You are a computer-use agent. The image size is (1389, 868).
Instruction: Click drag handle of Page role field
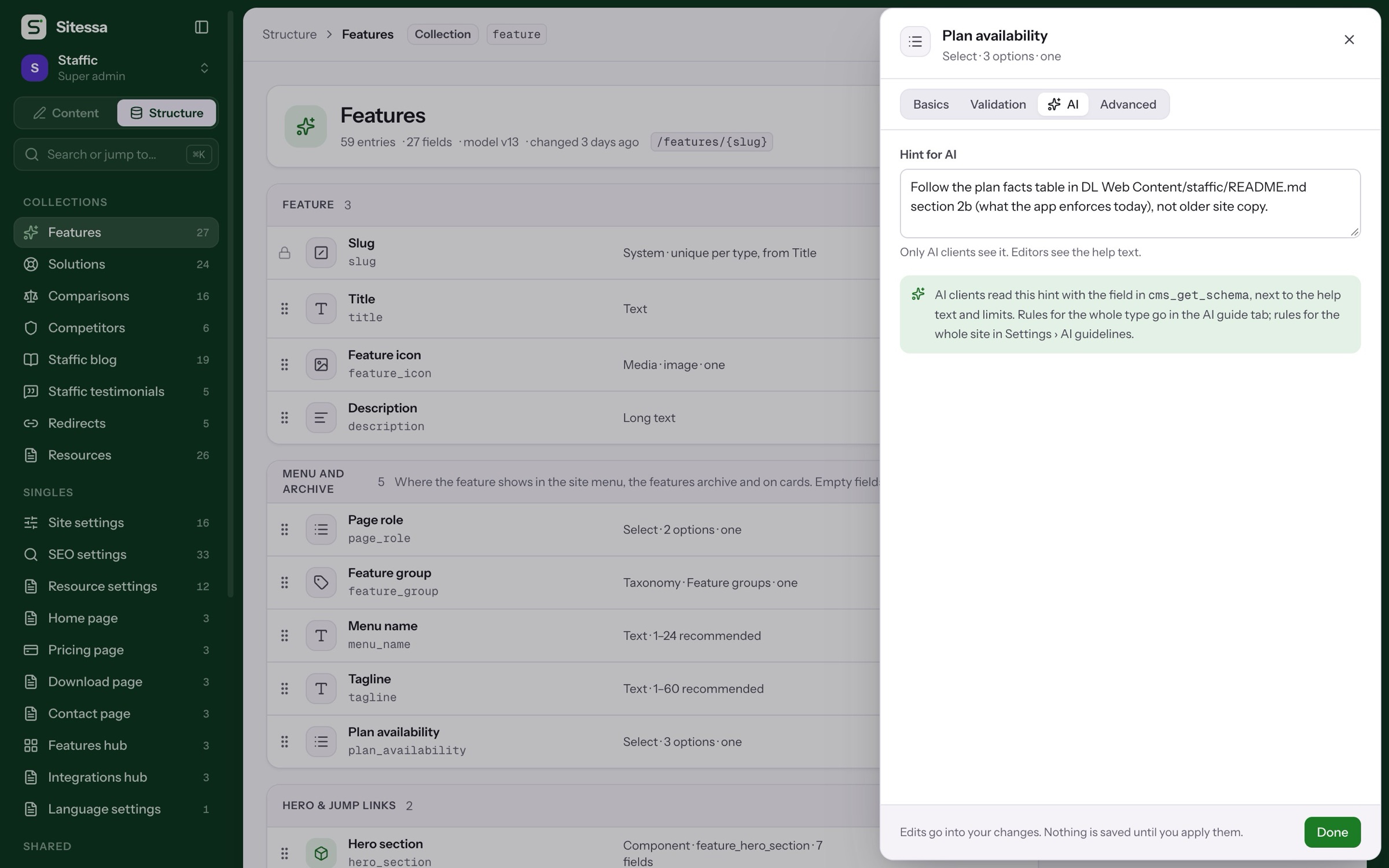click(x=284, y=529)
